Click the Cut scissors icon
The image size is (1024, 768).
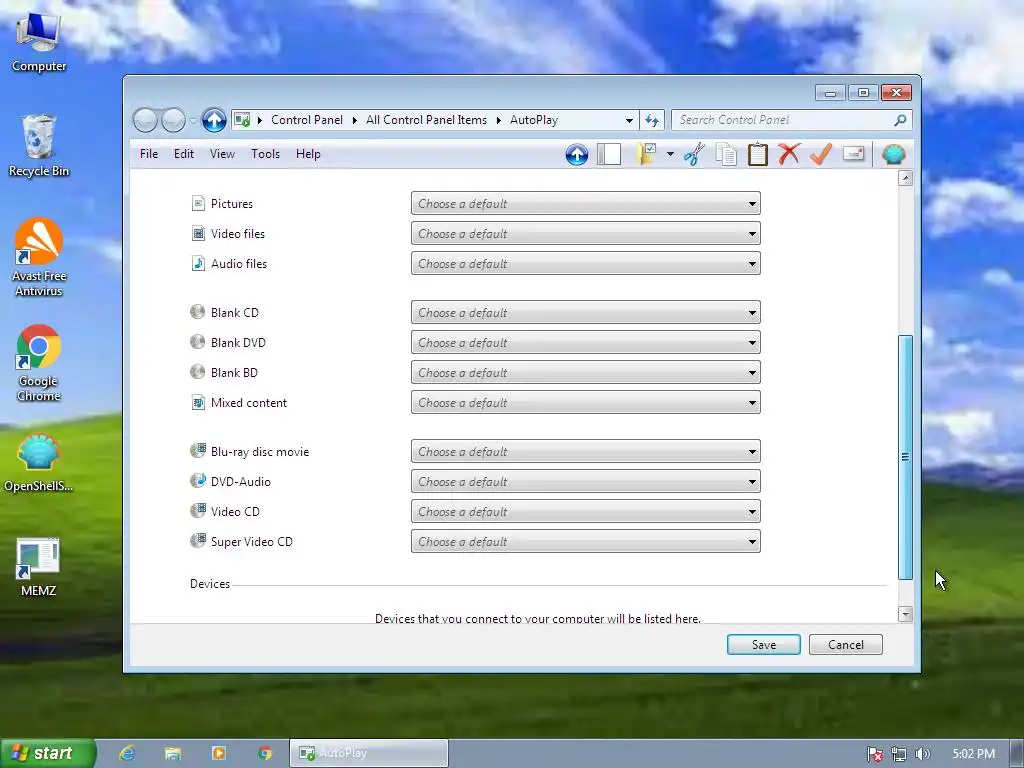pyautogui.click(x=694, y=155)
